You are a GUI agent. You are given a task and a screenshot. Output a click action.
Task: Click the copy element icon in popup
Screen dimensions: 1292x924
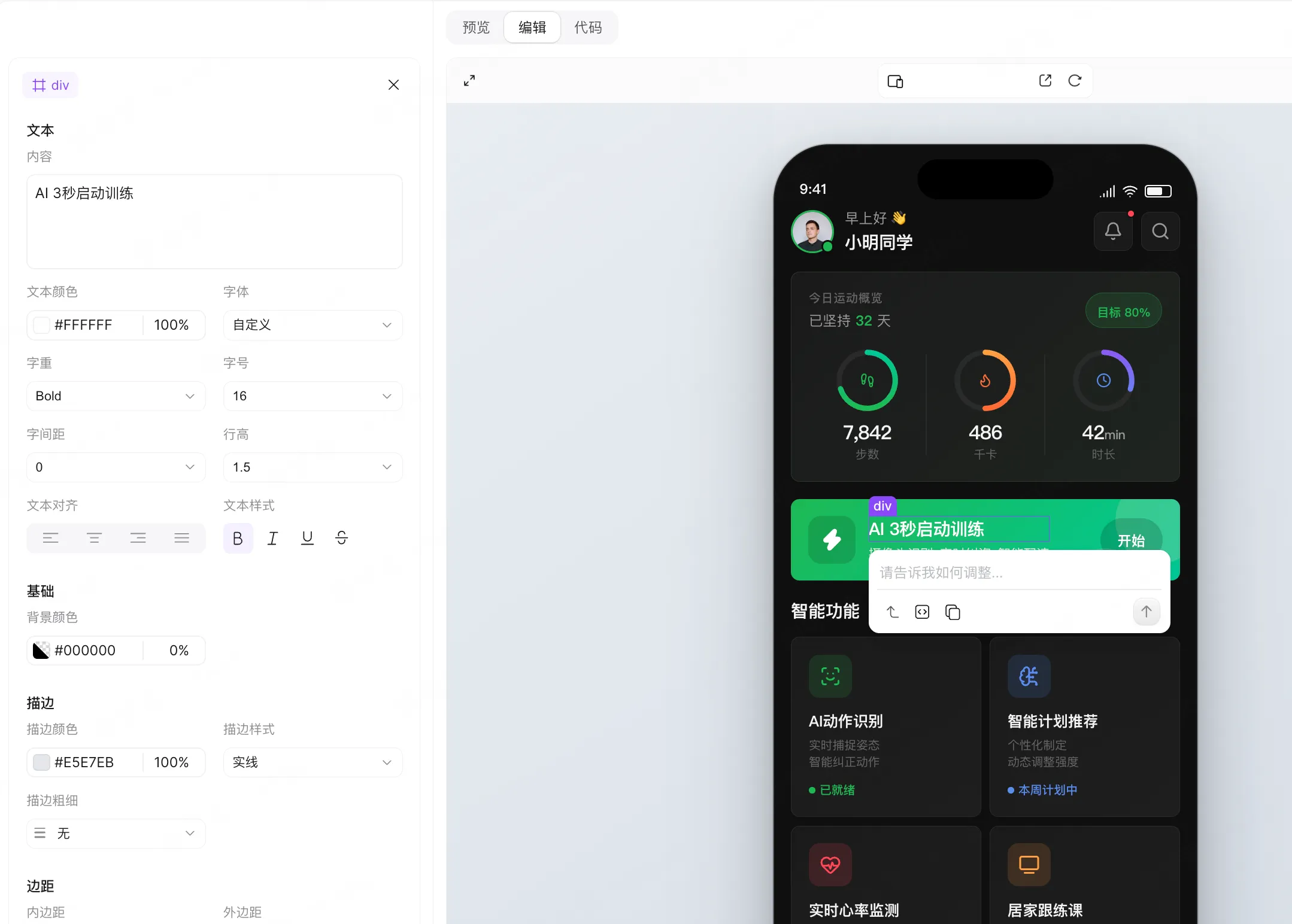(x=953, y=612)
